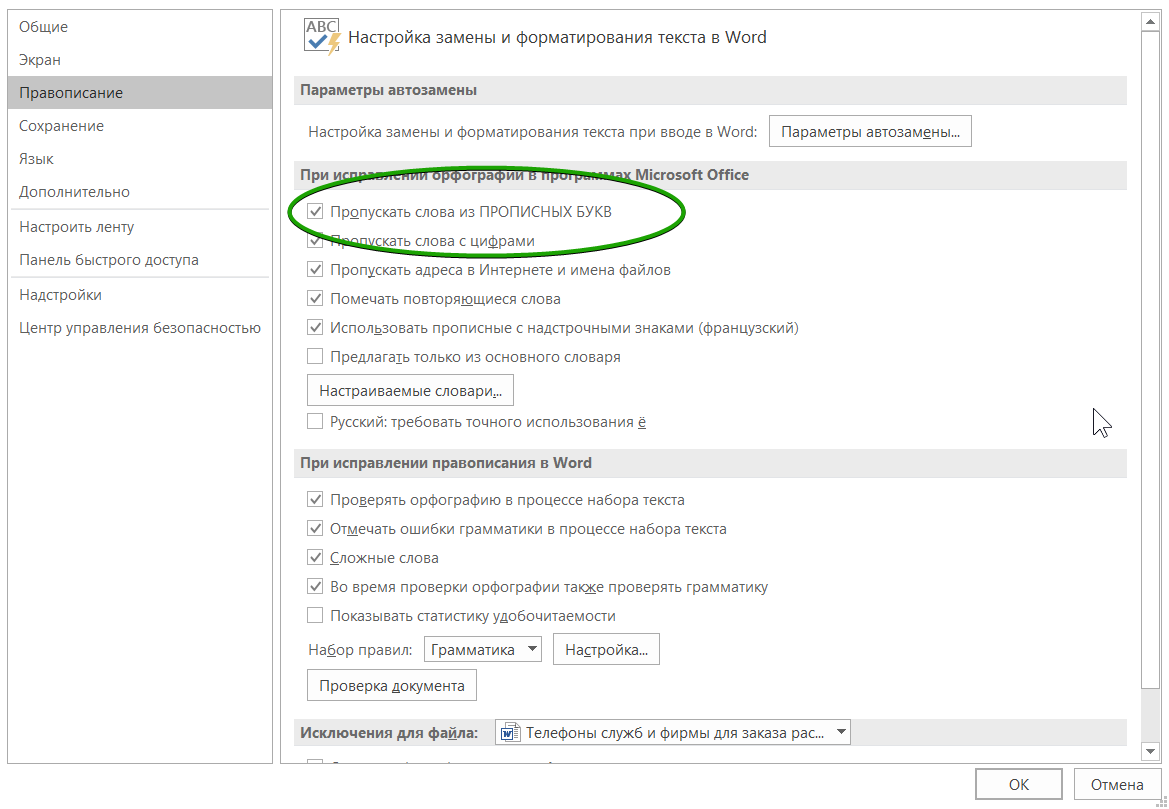Viewport: 1169px width, 809px height.
Task: Open Центр управления безопасностью category
Action: (139, 327)
